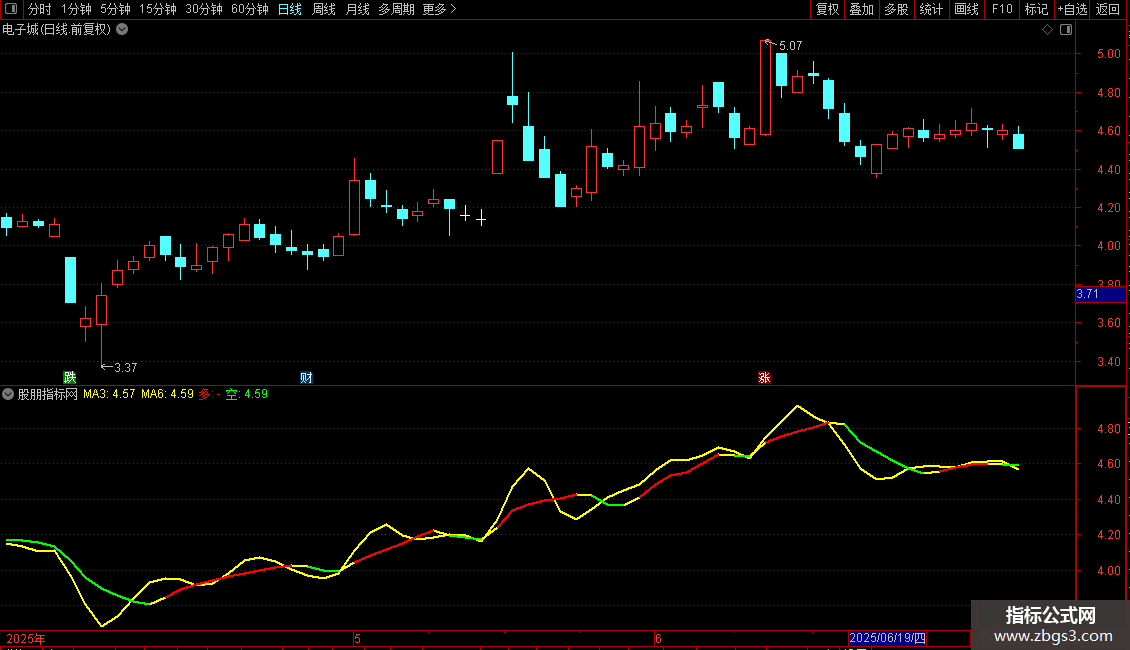Switch to 分时 intraday view
Image resolution: width=1130 pixels, height=650 pixels.
(40, 9)
